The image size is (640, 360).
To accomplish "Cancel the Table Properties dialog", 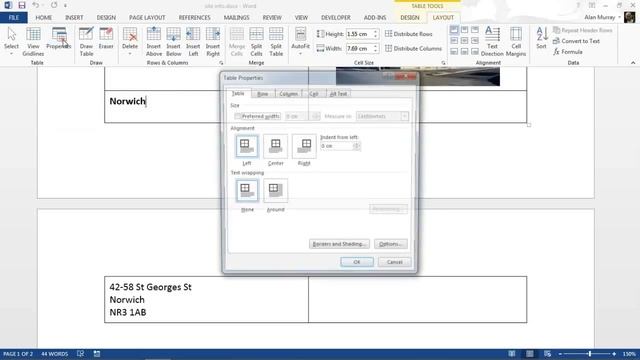I will (x=394, y=262).
